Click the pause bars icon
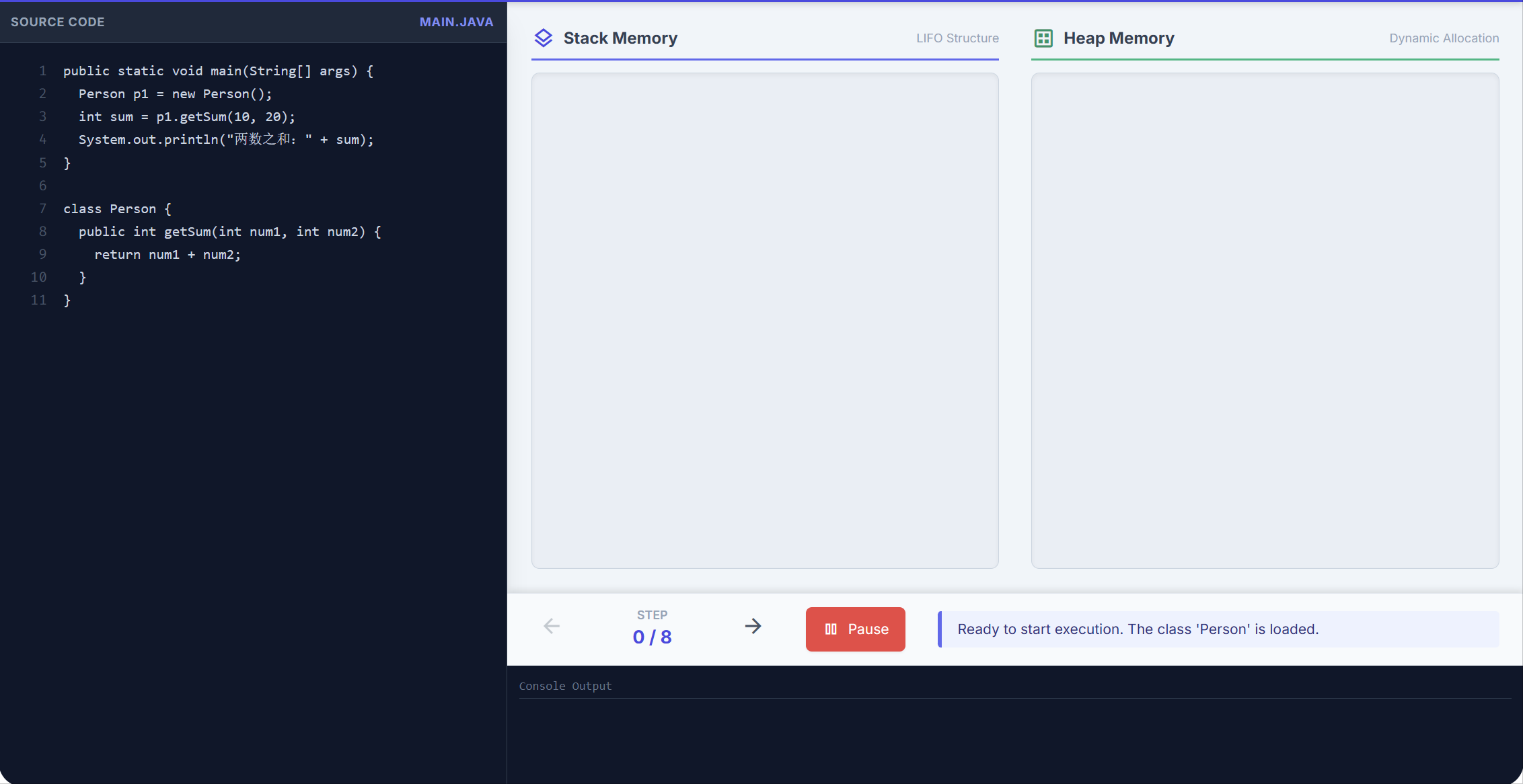The width and height of the screenshot is (1523, 784). [831, 629]
